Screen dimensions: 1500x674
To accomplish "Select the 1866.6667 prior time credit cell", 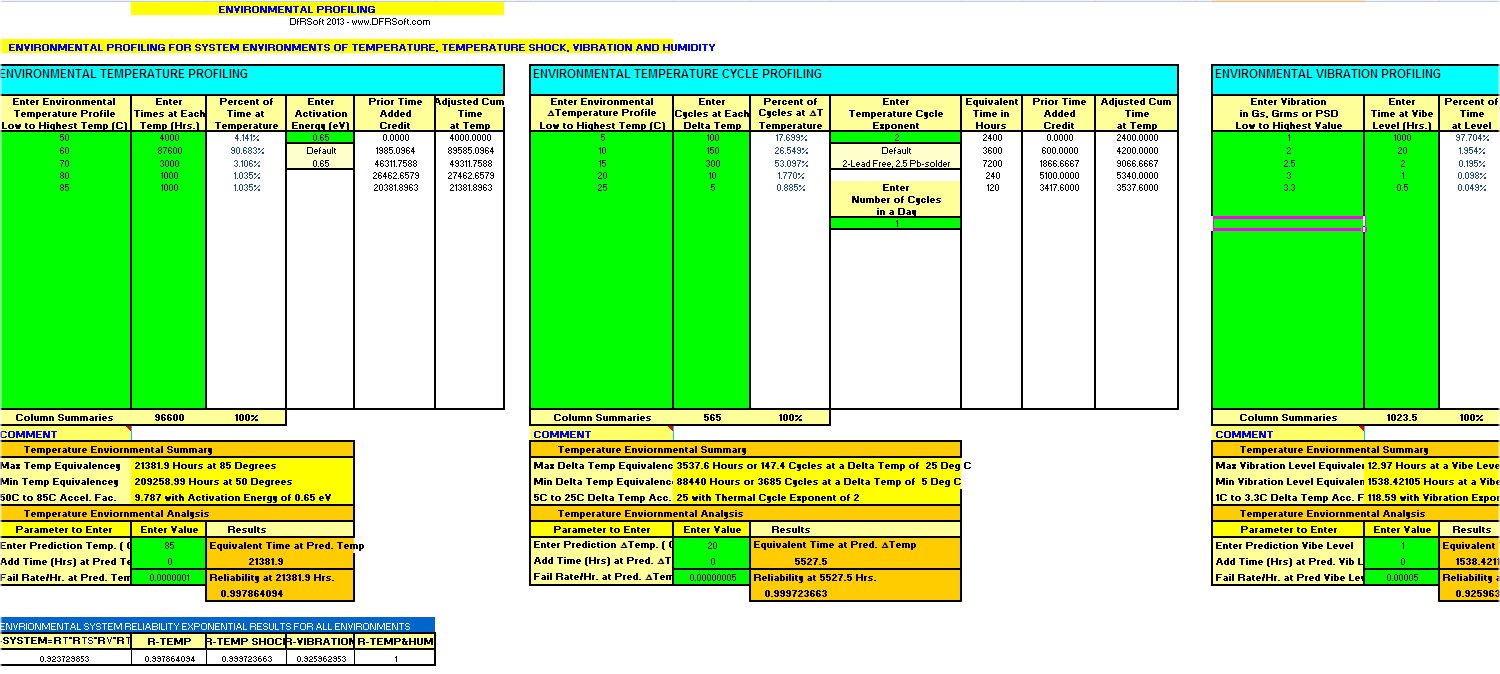I will [1059, 163].
